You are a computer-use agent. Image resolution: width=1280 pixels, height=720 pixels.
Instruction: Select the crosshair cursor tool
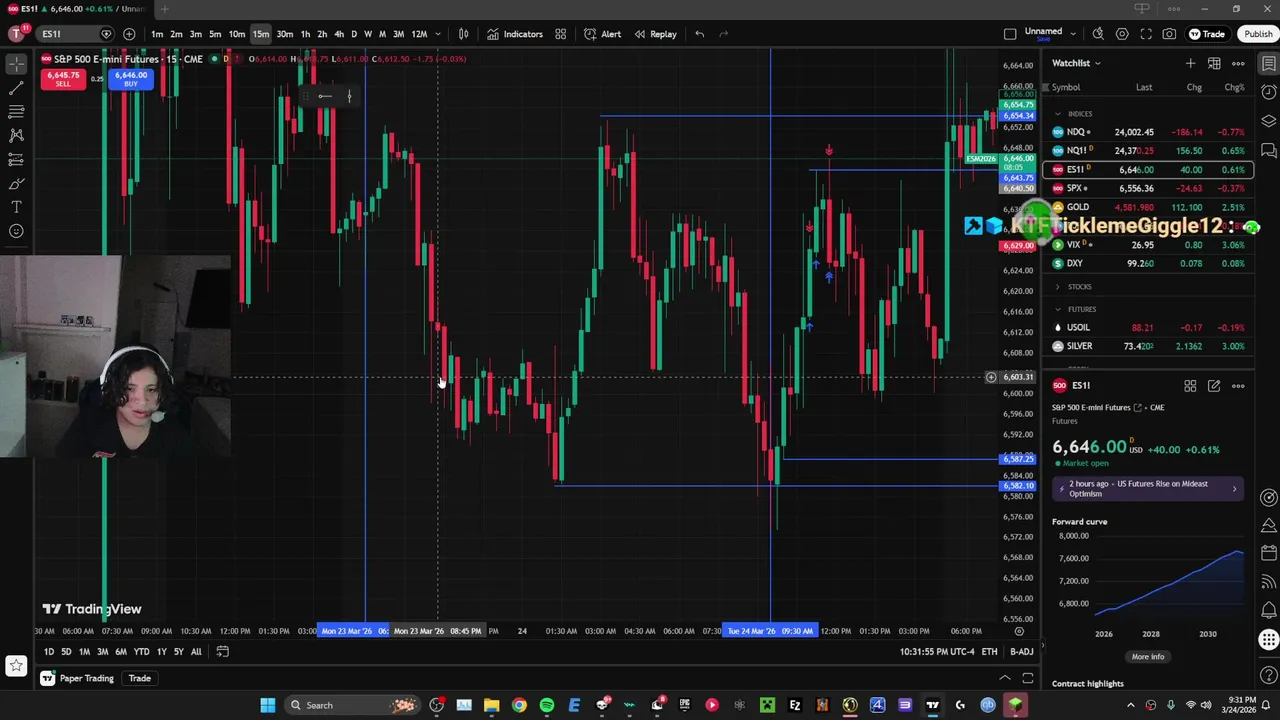[16, 63]
